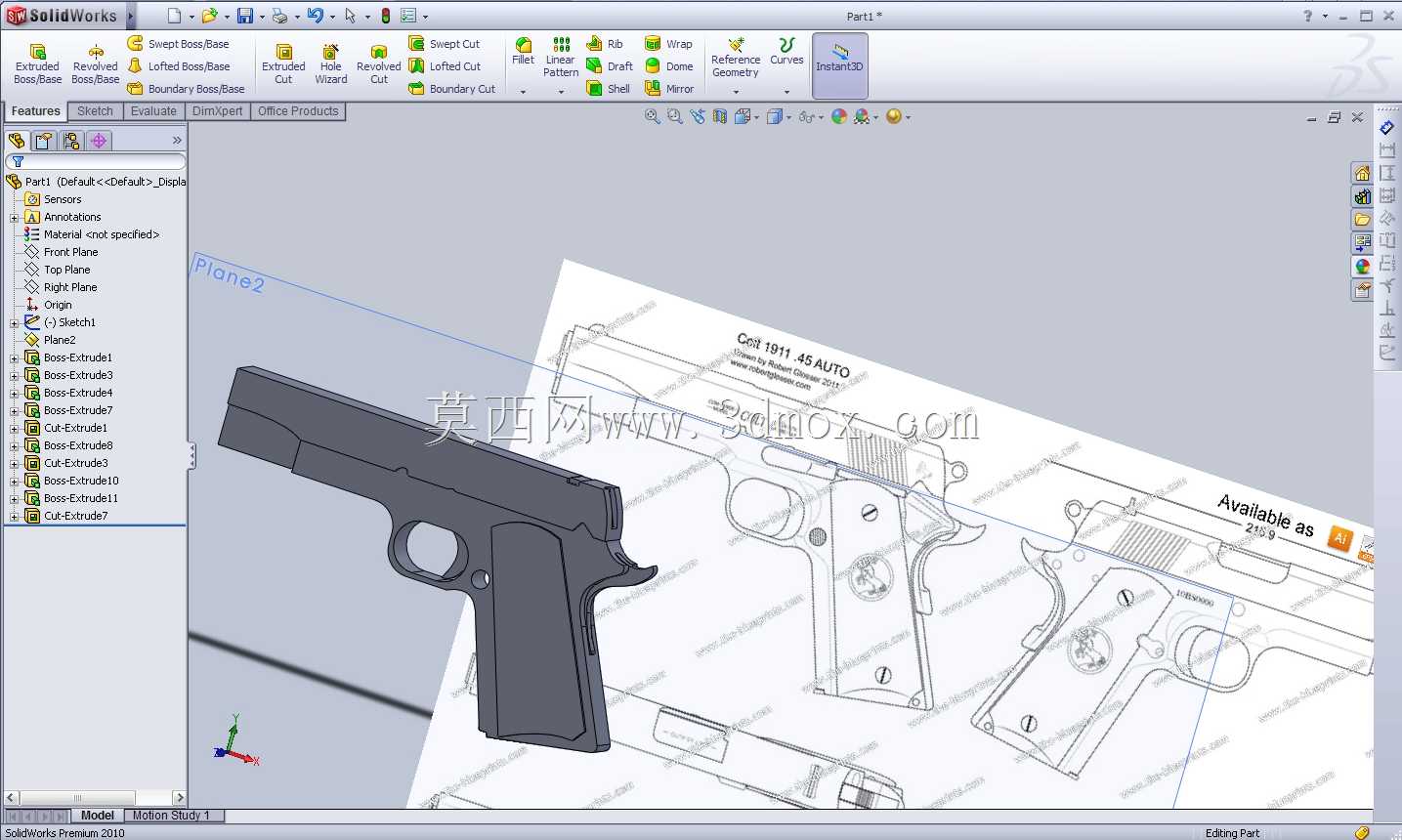The height and width of the screenshot is (840, 1402).
Task: Choose Lofted Cut feature
Action: tap(445, 66)
